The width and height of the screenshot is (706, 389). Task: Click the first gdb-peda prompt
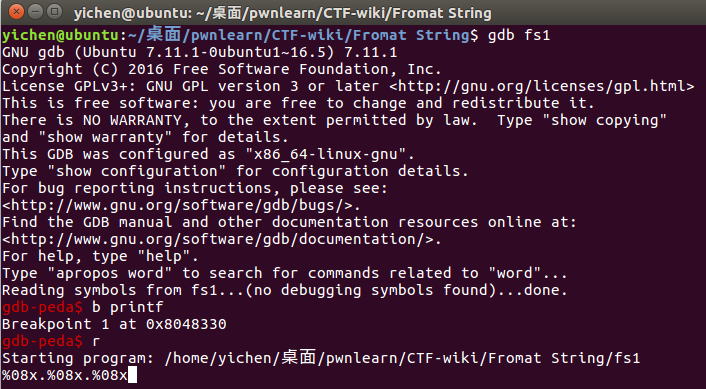click(42, 308)
